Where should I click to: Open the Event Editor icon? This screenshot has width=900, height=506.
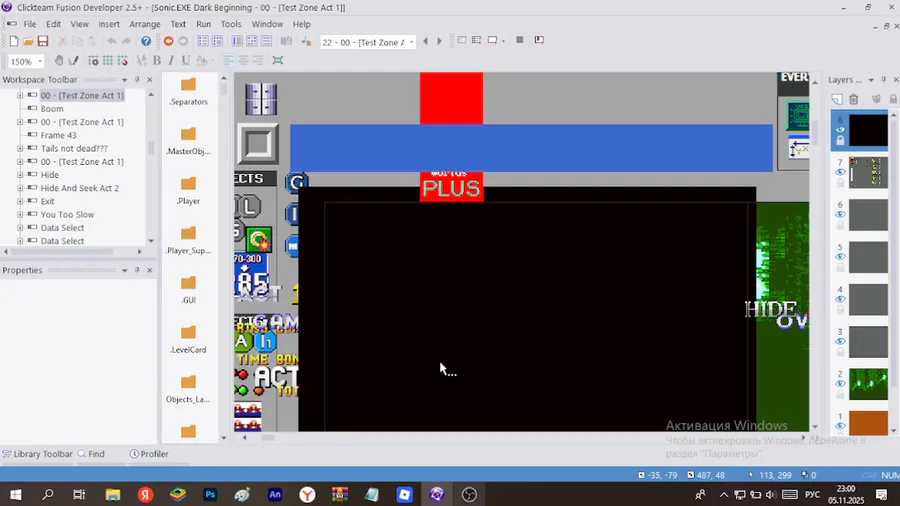pos(252,41)
